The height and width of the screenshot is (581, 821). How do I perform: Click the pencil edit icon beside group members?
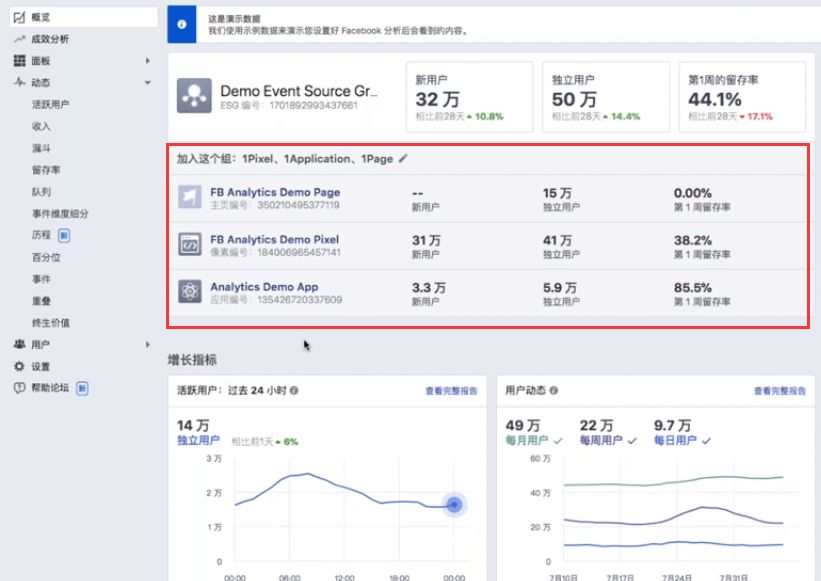click(x=403, y=158)
